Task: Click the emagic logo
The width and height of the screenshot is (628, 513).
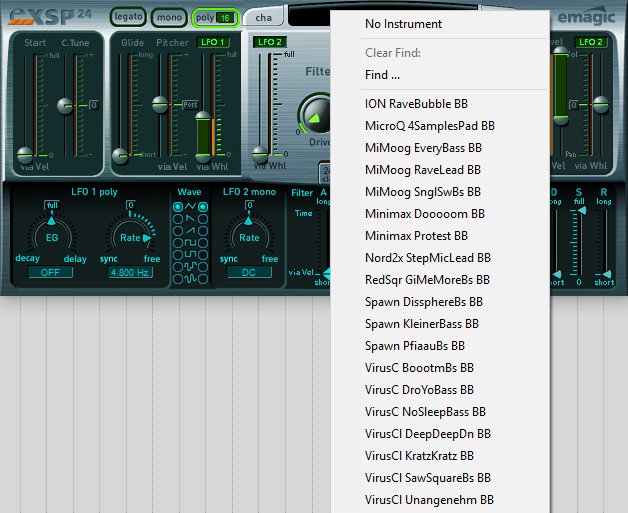Action: tap(586, 17)
